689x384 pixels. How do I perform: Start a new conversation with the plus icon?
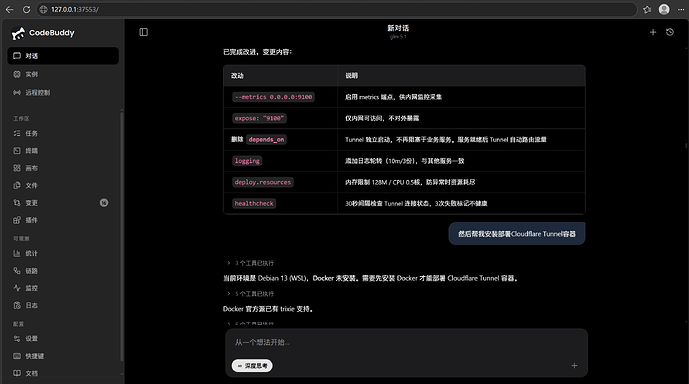pyautogui.click(x=653, y=32)
